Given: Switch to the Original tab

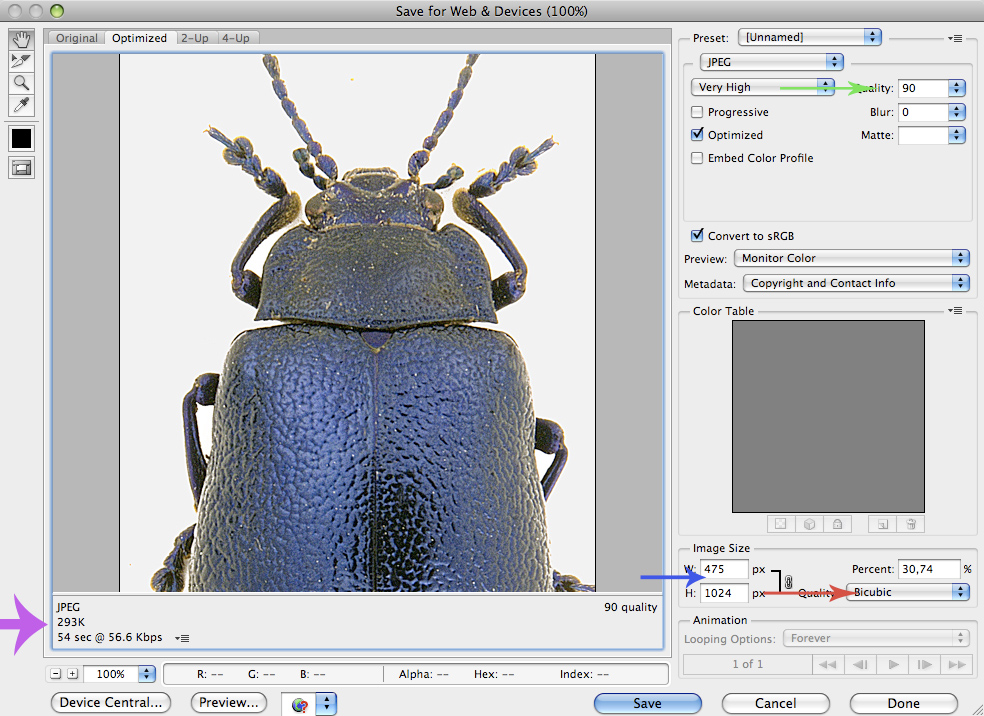Looking at the screenshot, I should [x=76, y=38].
